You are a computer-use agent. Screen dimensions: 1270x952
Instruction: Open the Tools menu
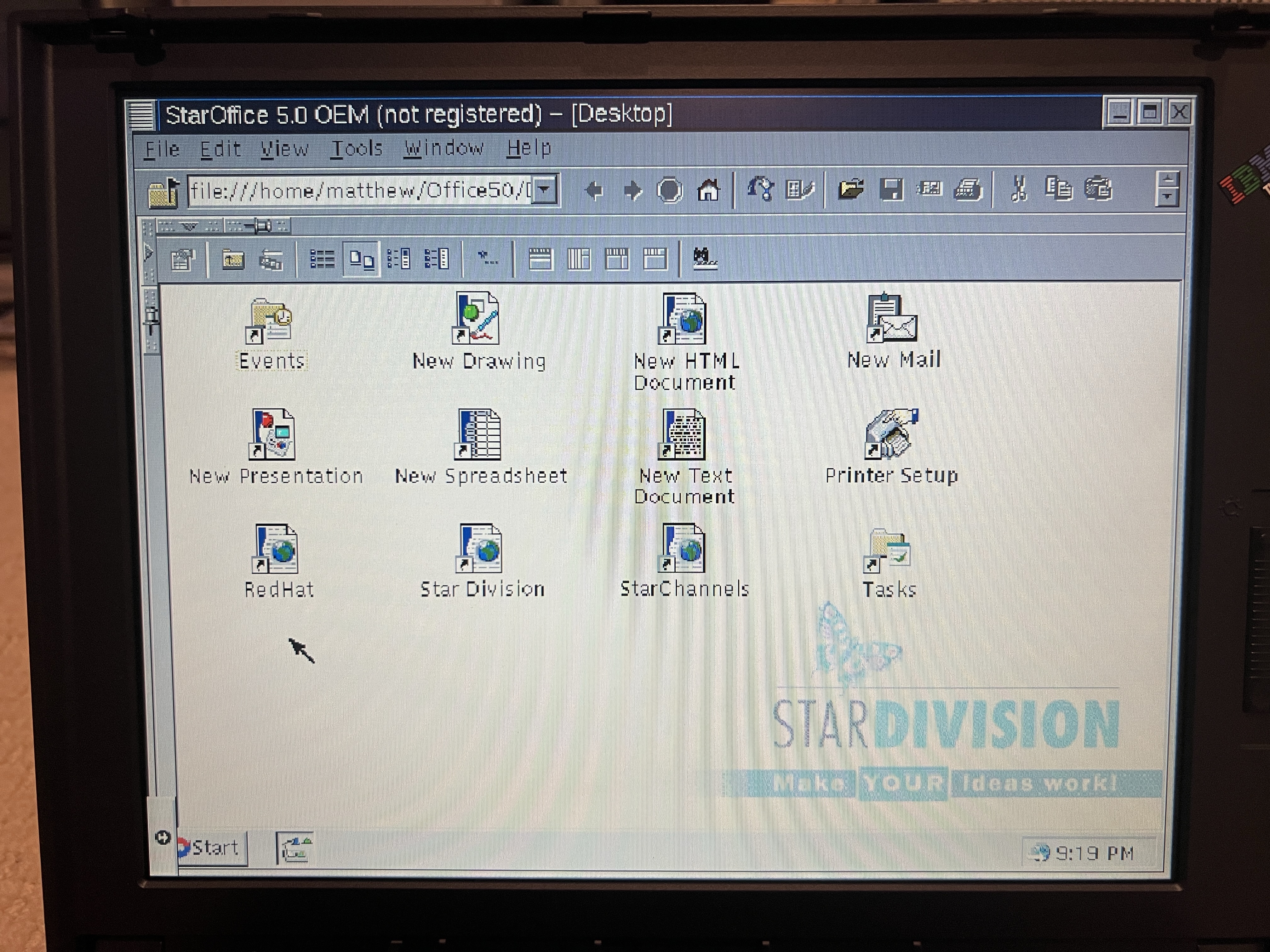click(357, 149)
